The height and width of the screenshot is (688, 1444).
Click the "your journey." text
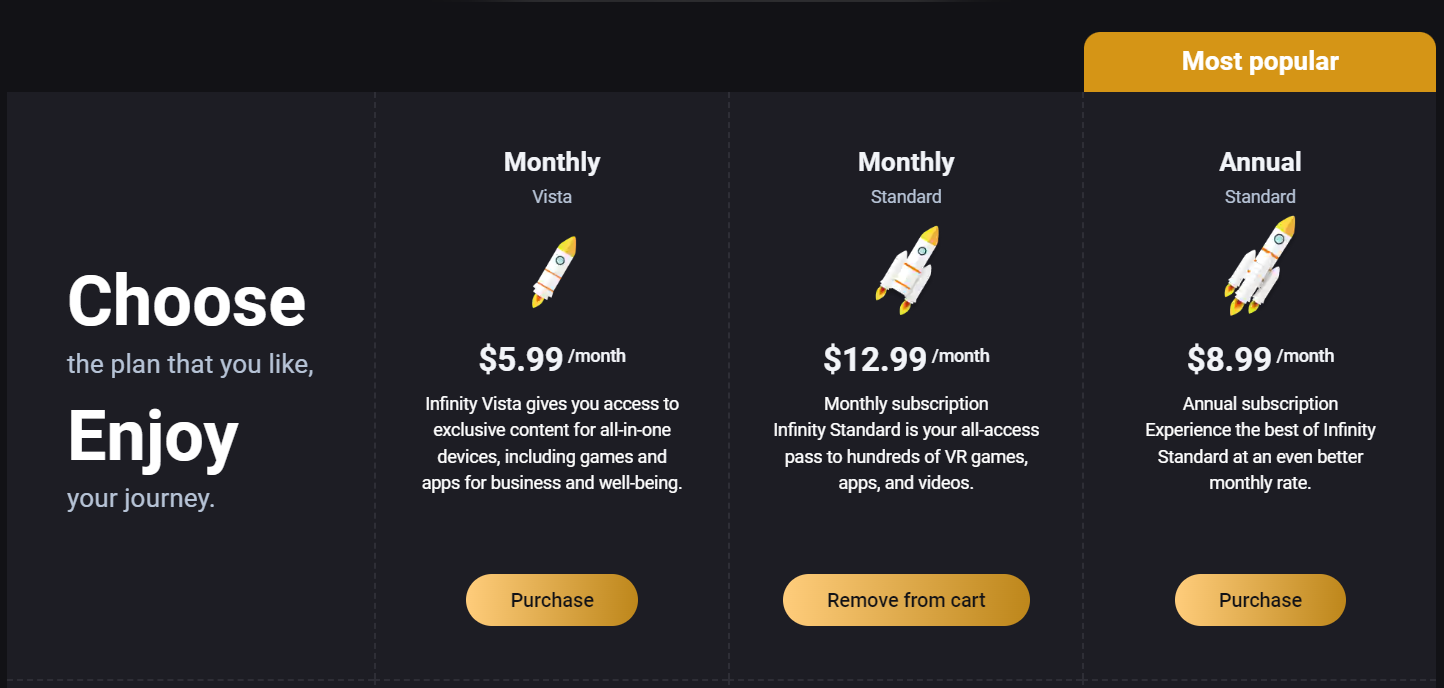click(x=141, y=498)
